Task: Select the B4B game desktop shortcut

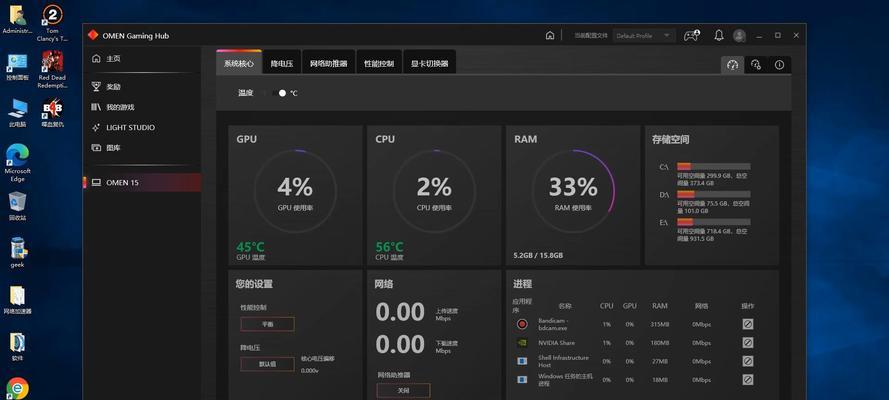Action: [52, 113]
